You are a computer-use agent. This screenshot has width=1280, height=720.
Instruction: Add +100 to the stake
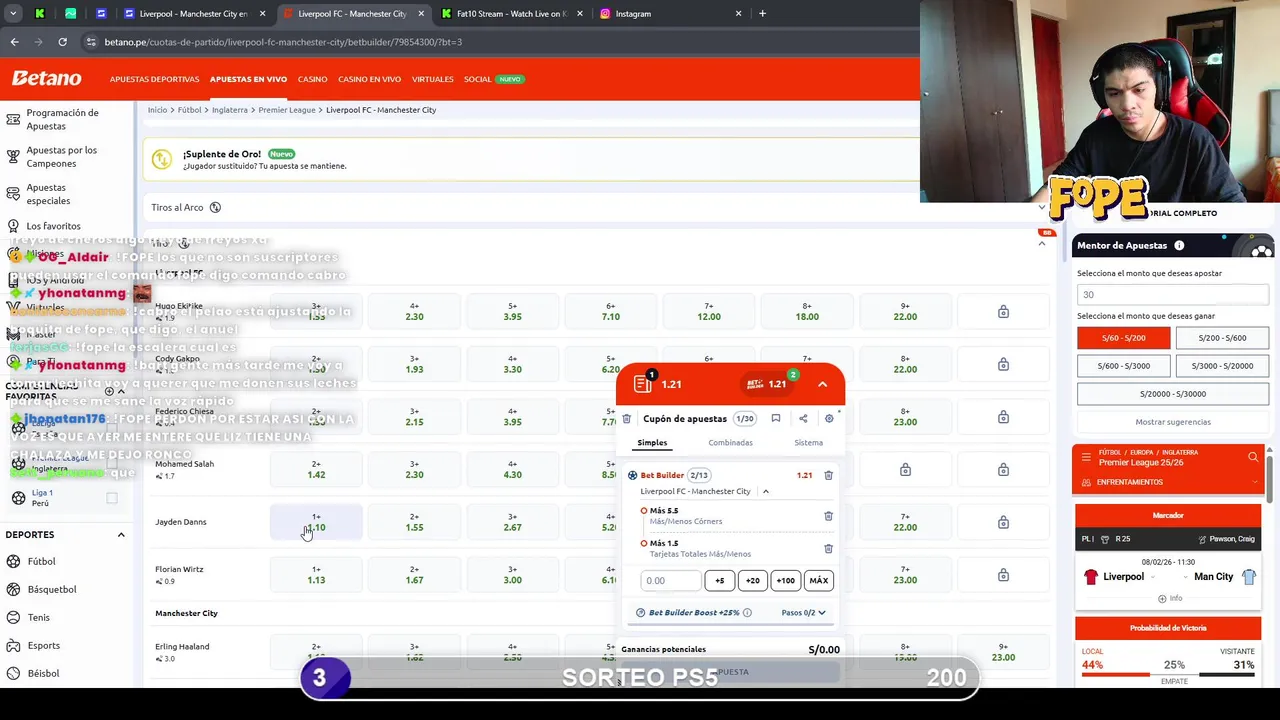point(786,580)
